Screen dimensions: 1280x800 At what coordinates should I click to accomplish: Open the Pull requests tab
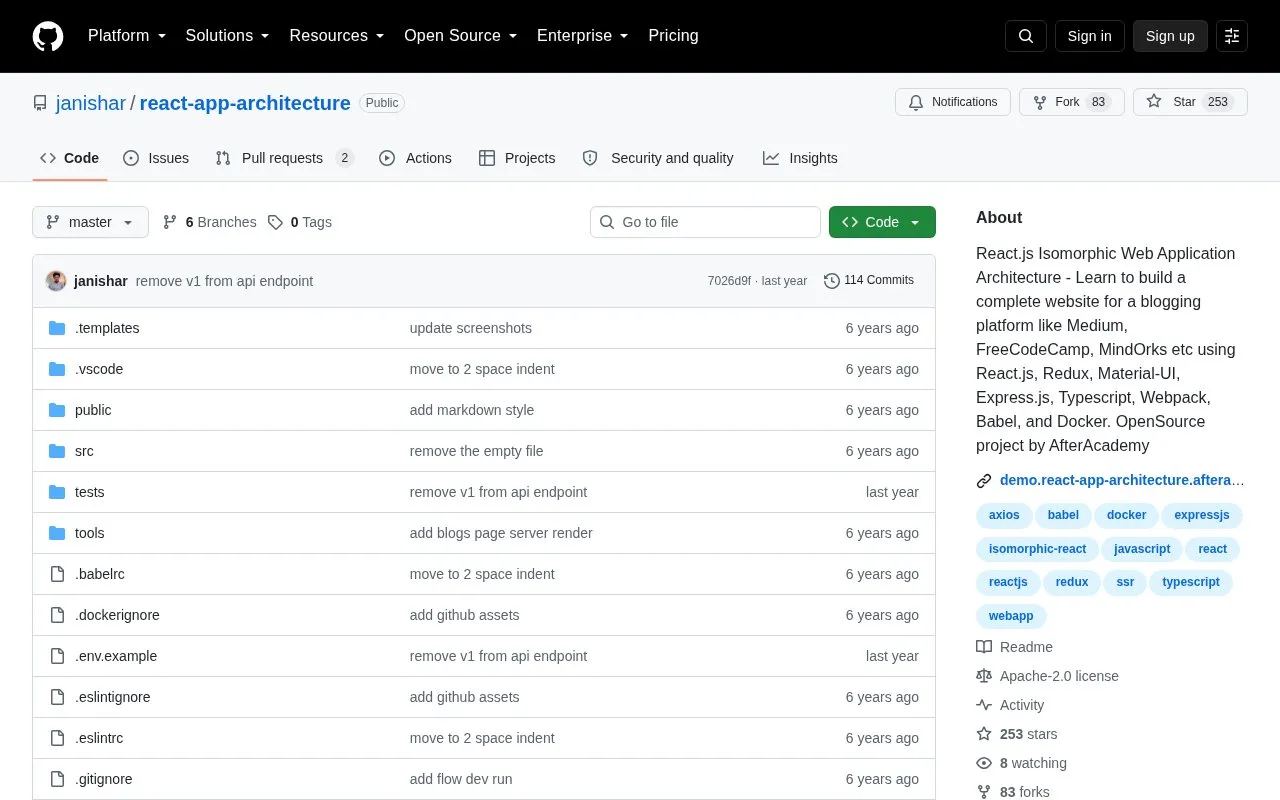coord(285,158)
